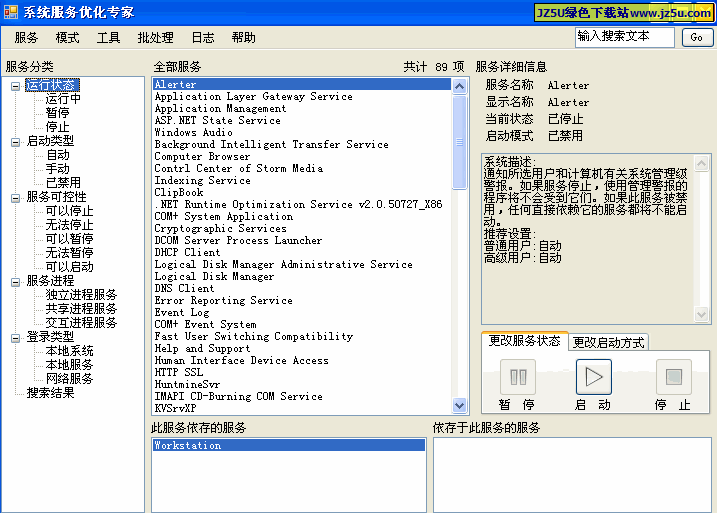Viewport: 717px width, 513px height.
Task: Click the description box scroll up arrow
Action: click(x=701, y=163)
